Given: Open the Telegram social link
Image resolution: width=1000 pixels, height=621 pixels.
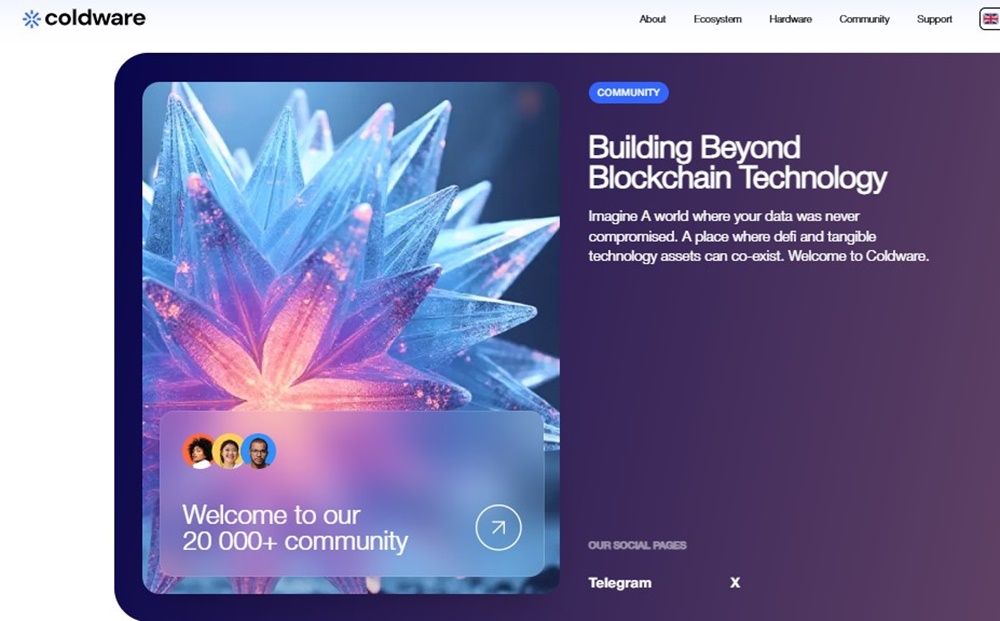Looking at the screenshot, I should coord(619,583).
